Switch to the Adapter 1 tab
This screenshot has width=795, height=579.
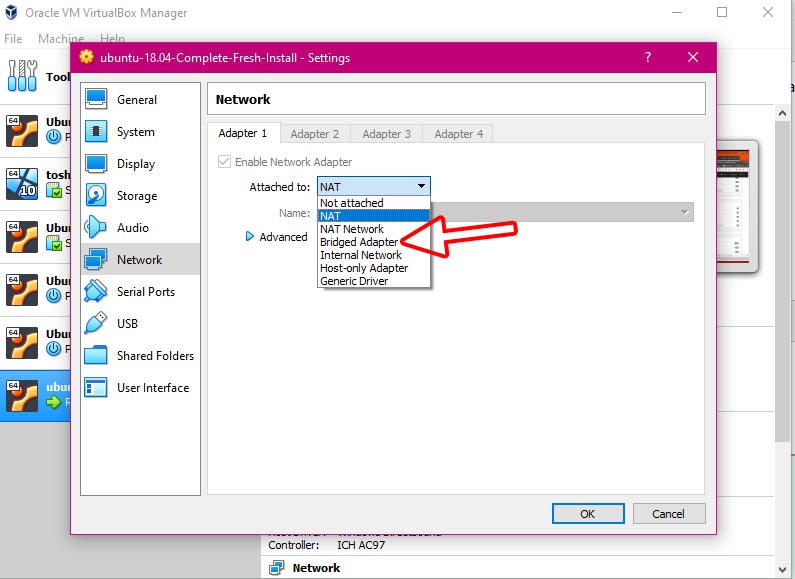(243, 133)
